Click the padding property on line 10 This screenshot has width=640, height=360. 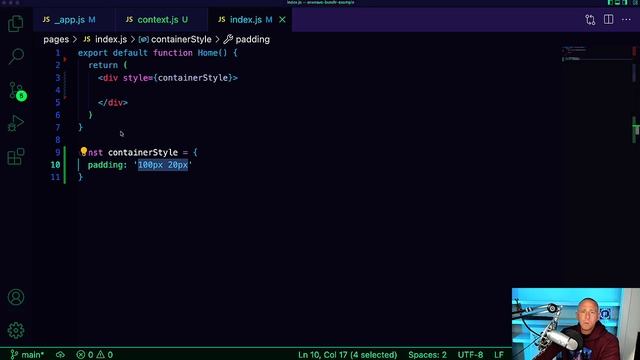point(106,164)
